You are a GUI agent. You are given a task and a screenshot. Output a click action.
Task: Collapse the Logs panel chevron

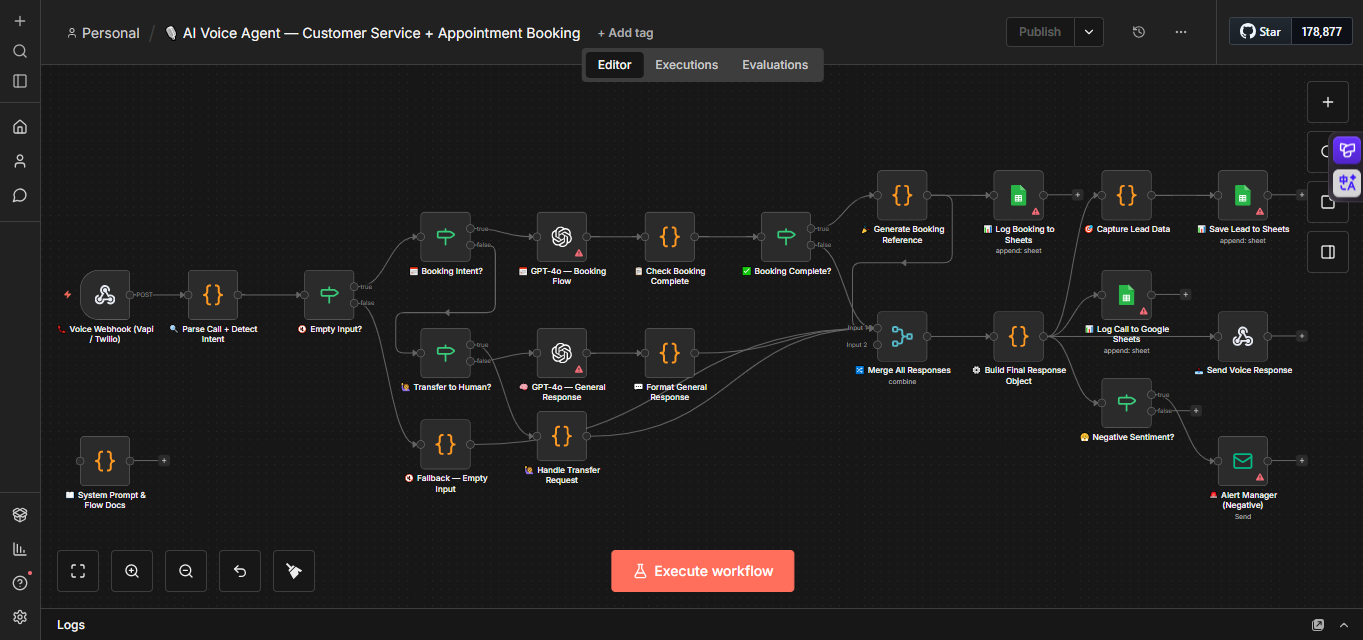tap(1343, 625)
